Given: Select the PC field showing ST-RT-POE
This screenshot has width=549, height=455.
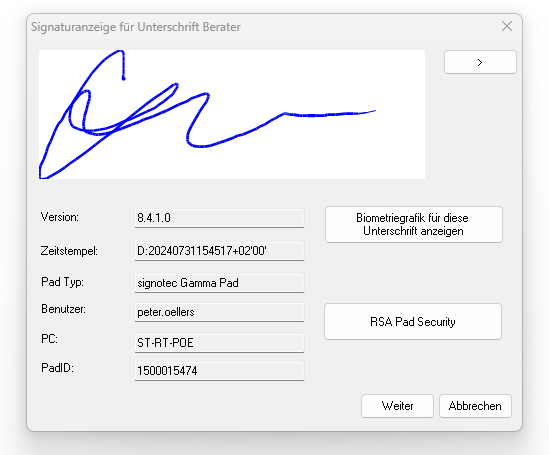Looking at the screenshot, I should [x=220, y=343].
